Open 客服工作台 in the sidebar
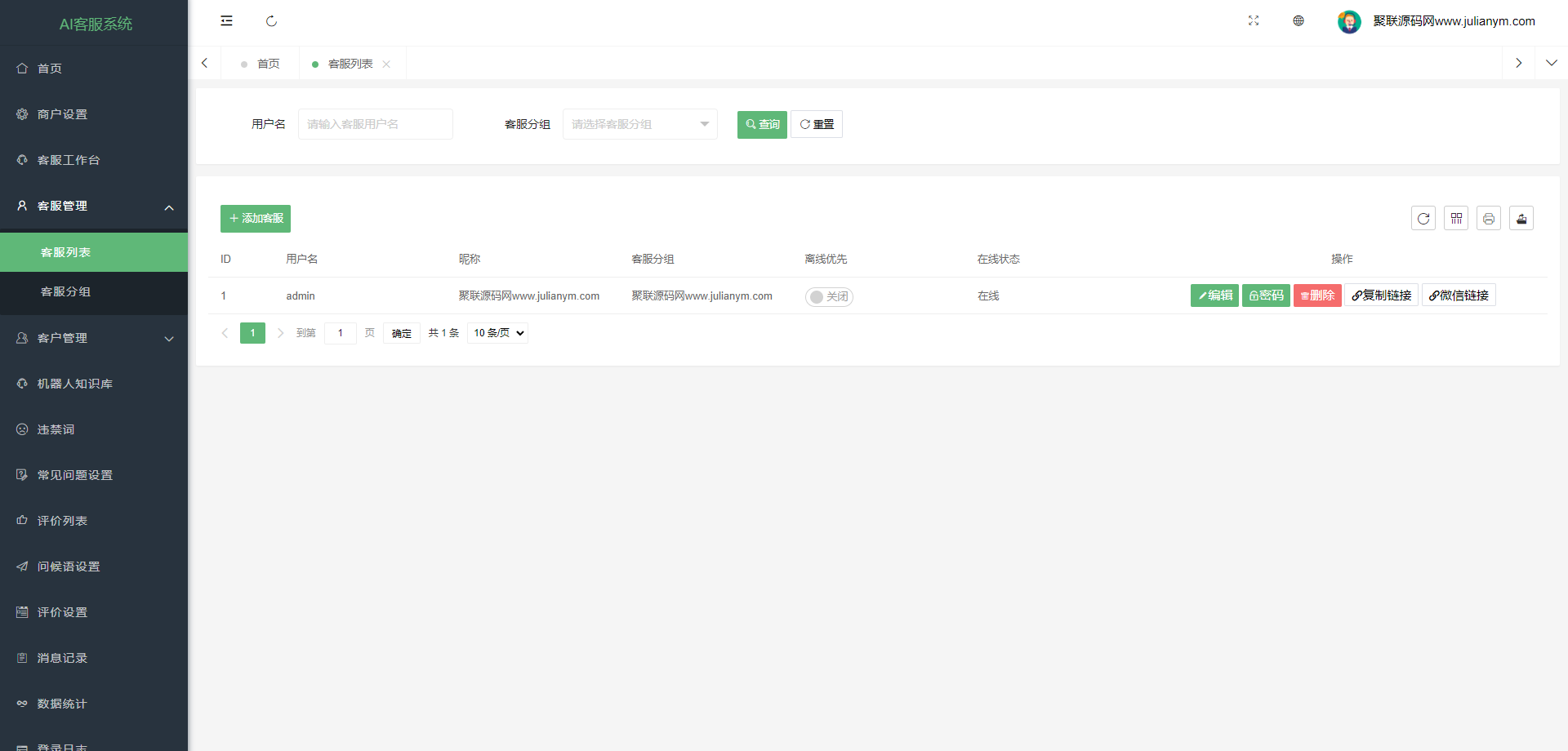 94,160
